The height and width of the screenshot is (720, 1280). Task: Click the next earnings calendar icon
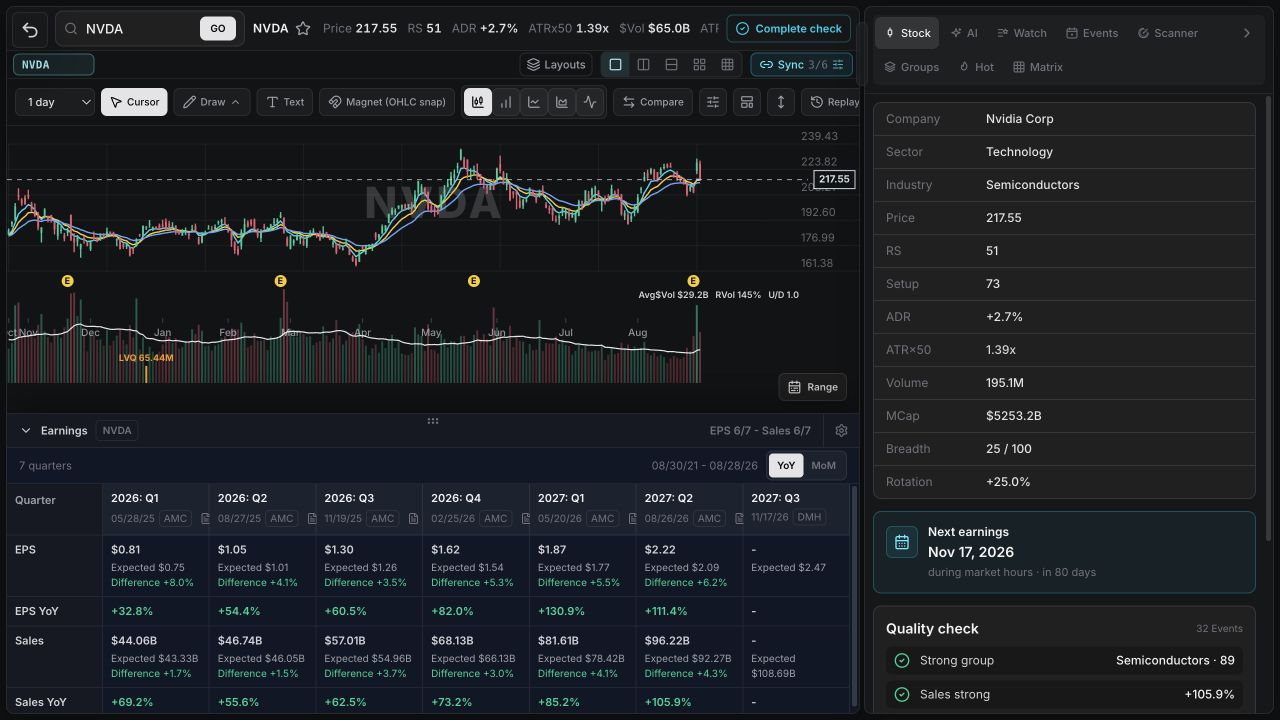902,542
